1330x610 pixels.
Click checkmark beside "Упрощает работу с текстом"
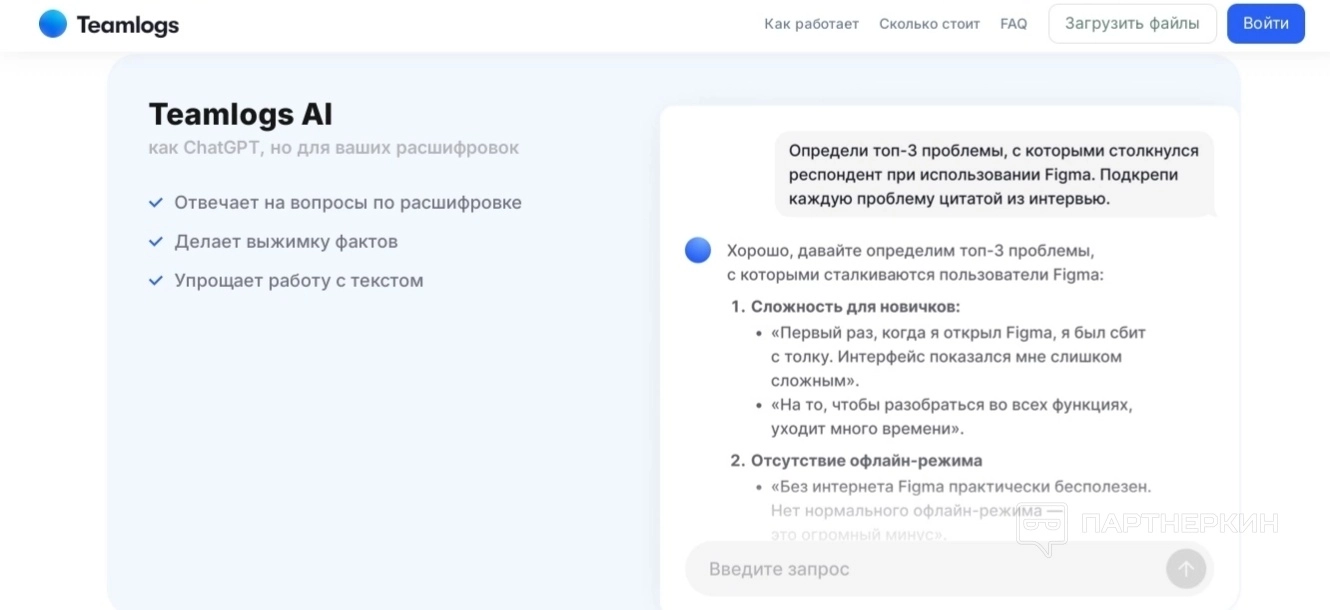(156, 281)
